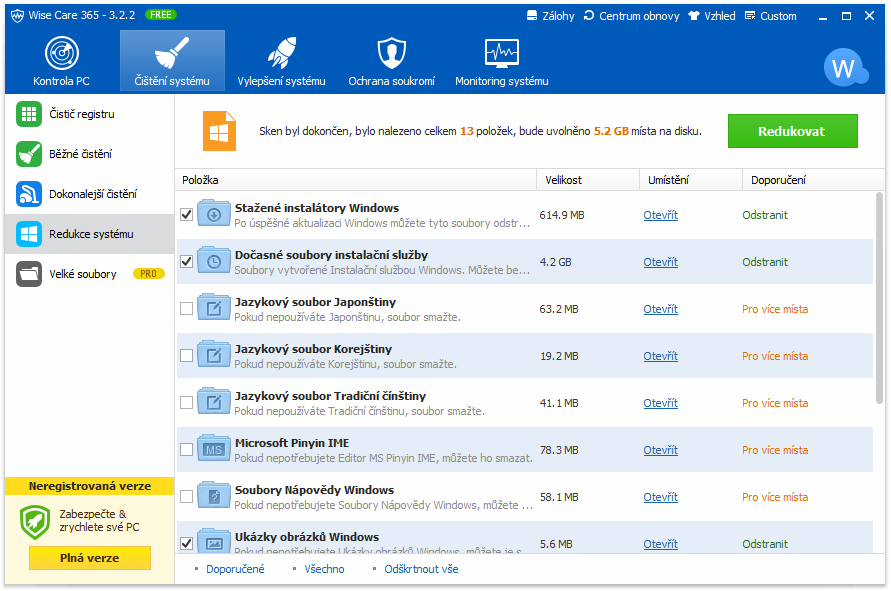The image size is (891, 591).
Task: Check the Microsoft Pinyin IME checkbox
Action: [186, 450]
